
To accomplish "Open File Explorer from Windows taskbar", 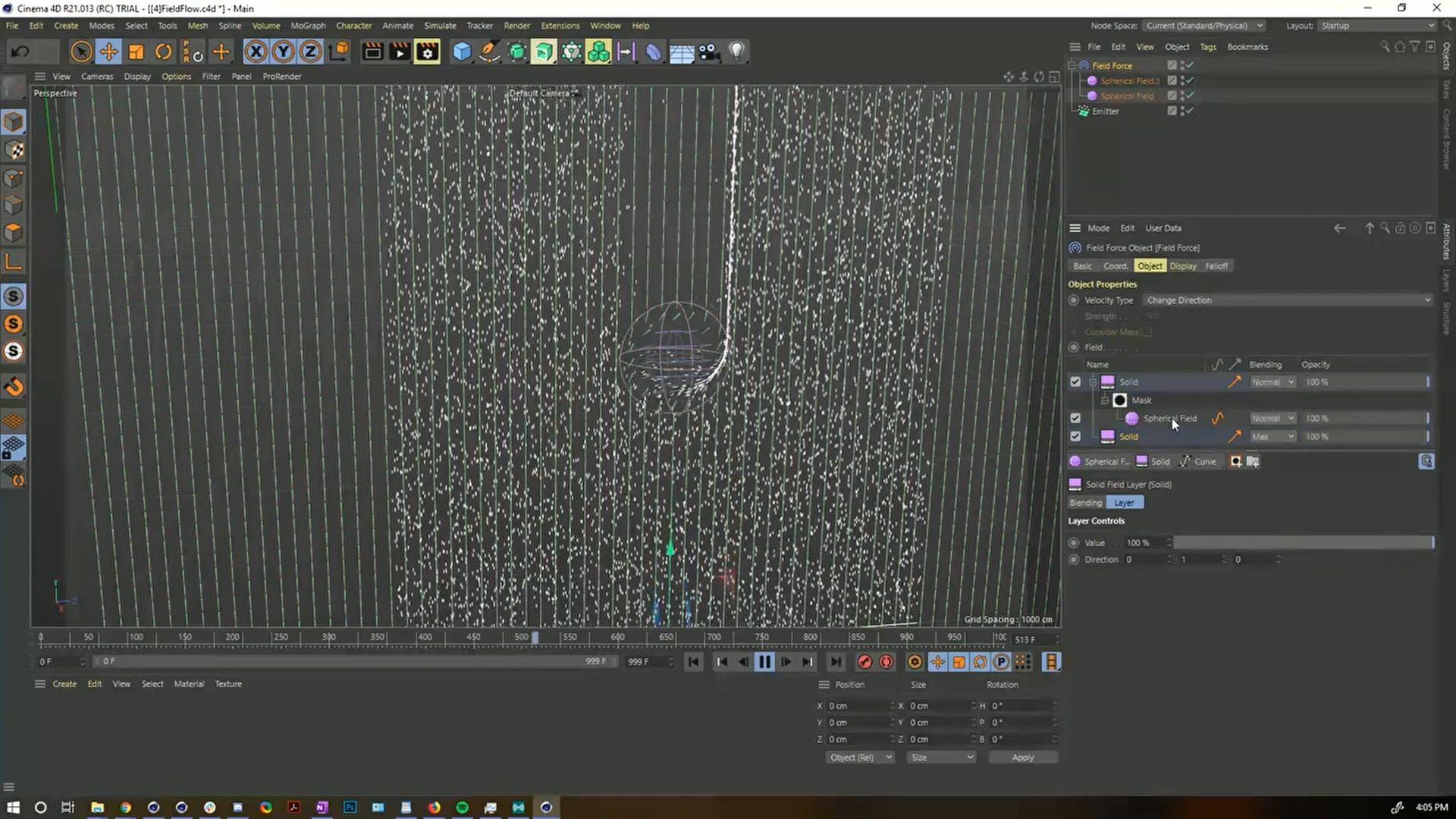I will coord(97,808).
